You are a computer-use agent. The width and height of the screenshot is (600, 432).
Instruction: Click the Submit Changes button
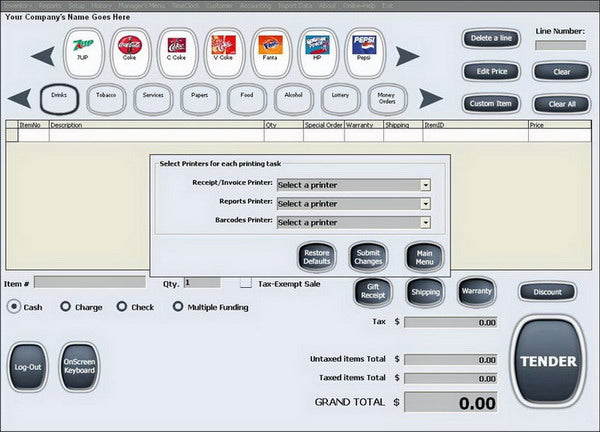coord(368,257)
